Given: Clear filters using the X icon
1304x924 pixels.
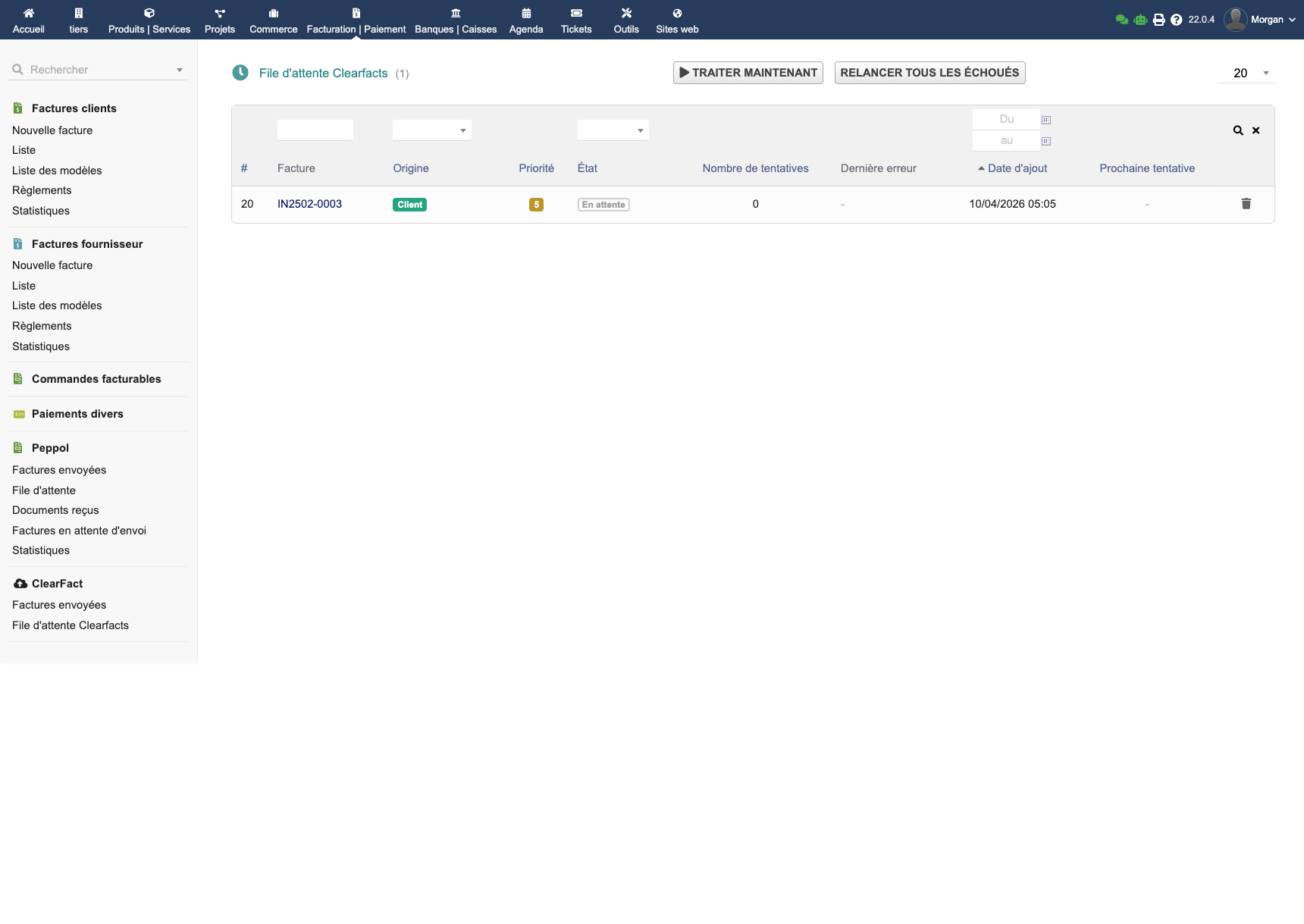Looking at the screenshot, I should [1255, 130].
